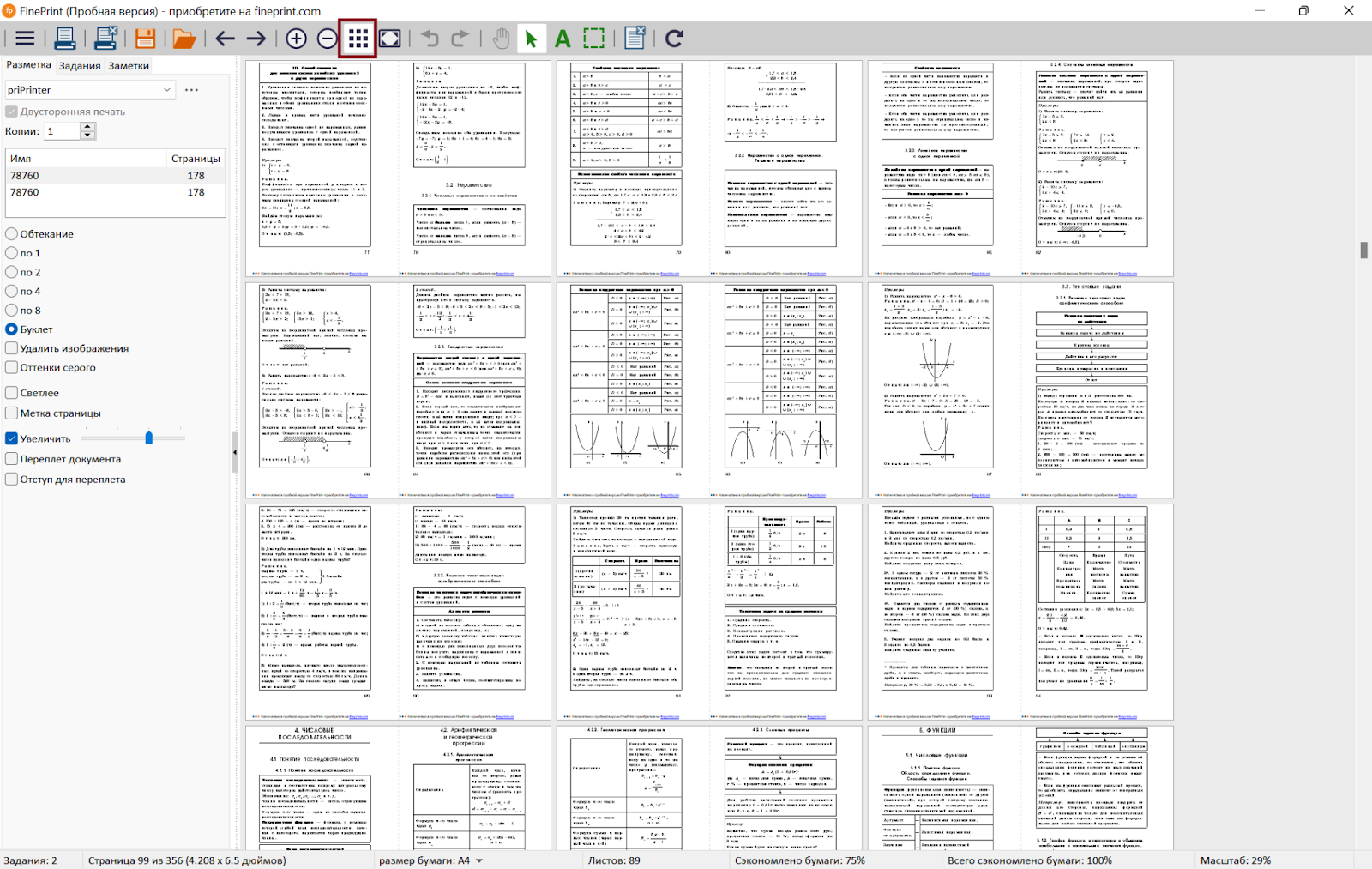This screenshot has height=869, width=1372.
Task: Increase copies with the up stepper
Action: pos(87,127)
